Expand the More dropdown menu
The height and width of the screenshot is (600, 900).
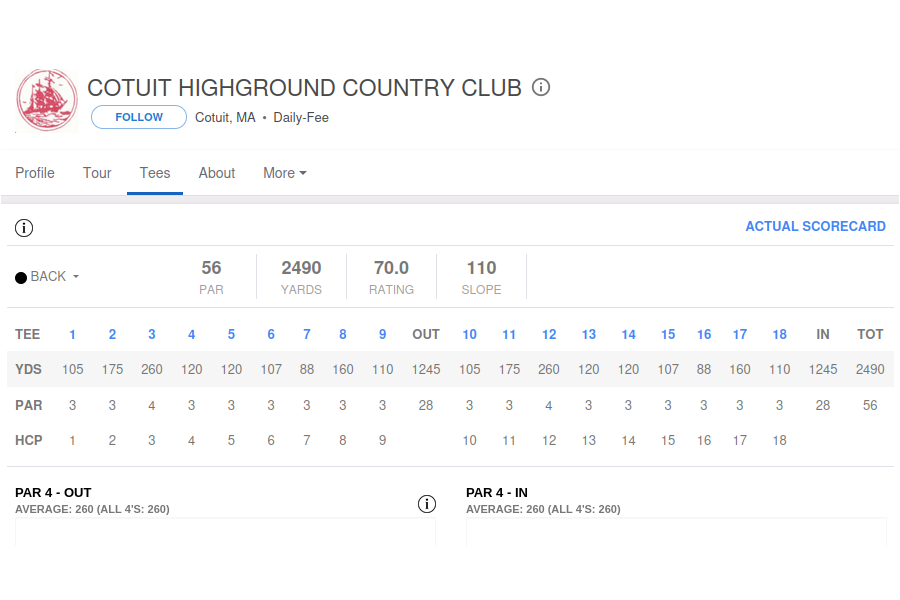[x=285, y=173]
